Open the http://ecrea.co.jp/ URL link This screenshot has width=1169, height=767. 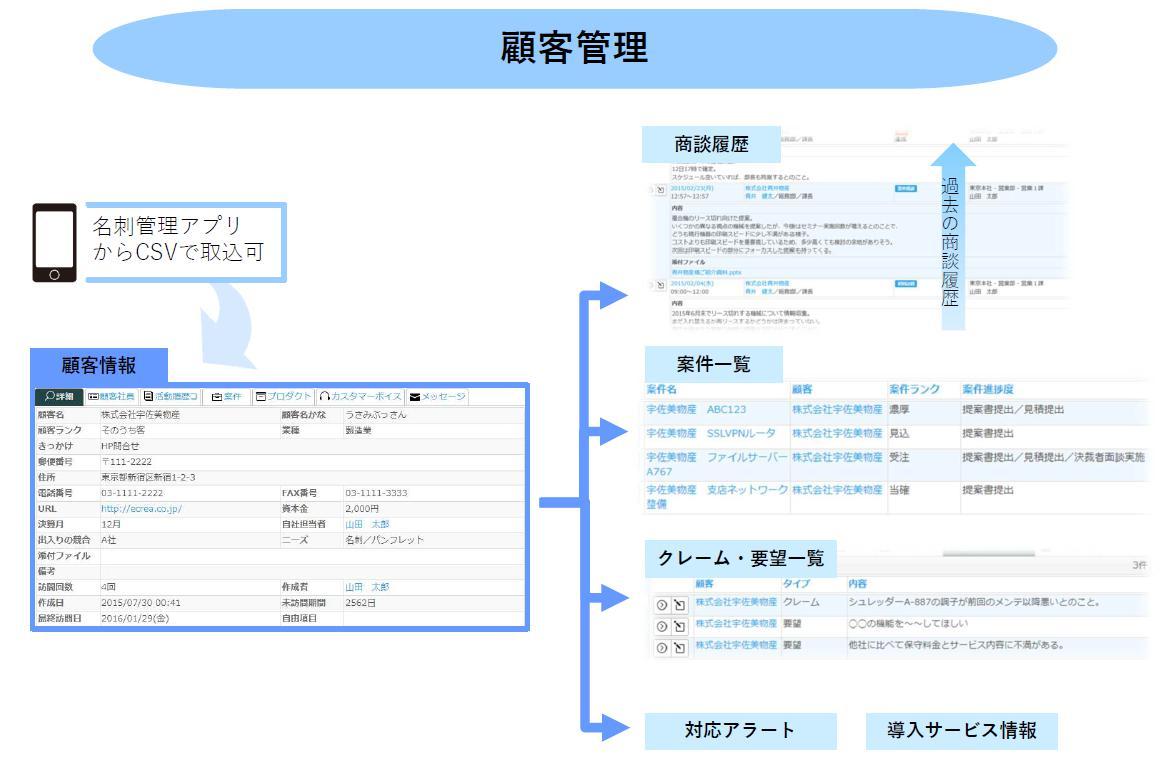[141, 508]
